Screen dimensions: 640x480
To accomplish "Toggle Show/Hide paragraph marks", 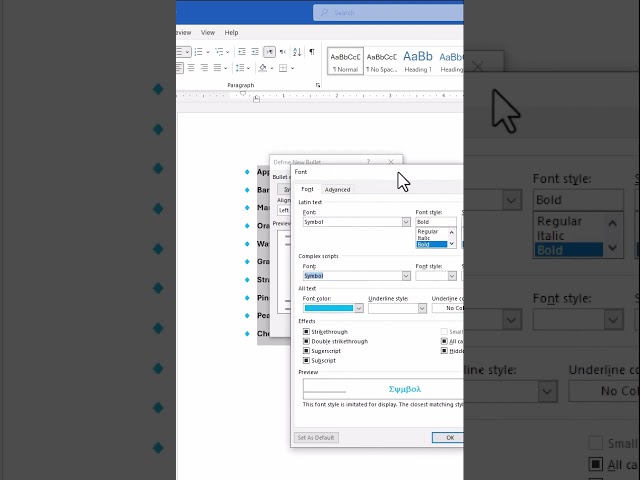I will [x=312, y=52].
